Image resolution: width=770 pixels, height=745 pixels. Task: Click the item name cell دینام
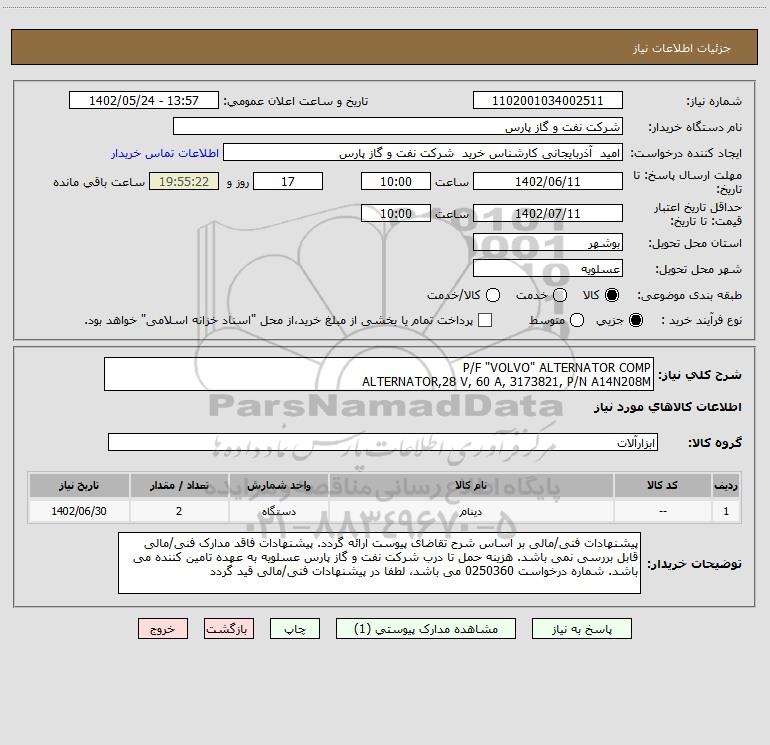tap(471, 511)
